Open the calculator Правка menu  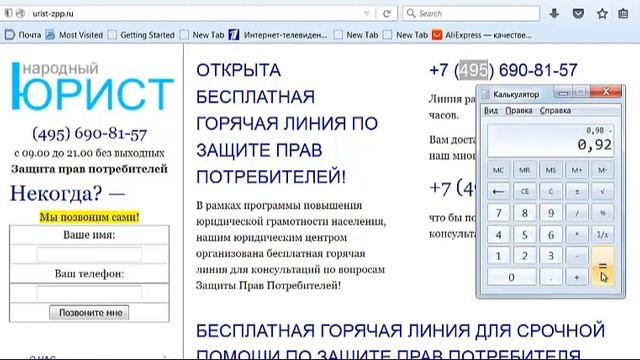(519, 111)
